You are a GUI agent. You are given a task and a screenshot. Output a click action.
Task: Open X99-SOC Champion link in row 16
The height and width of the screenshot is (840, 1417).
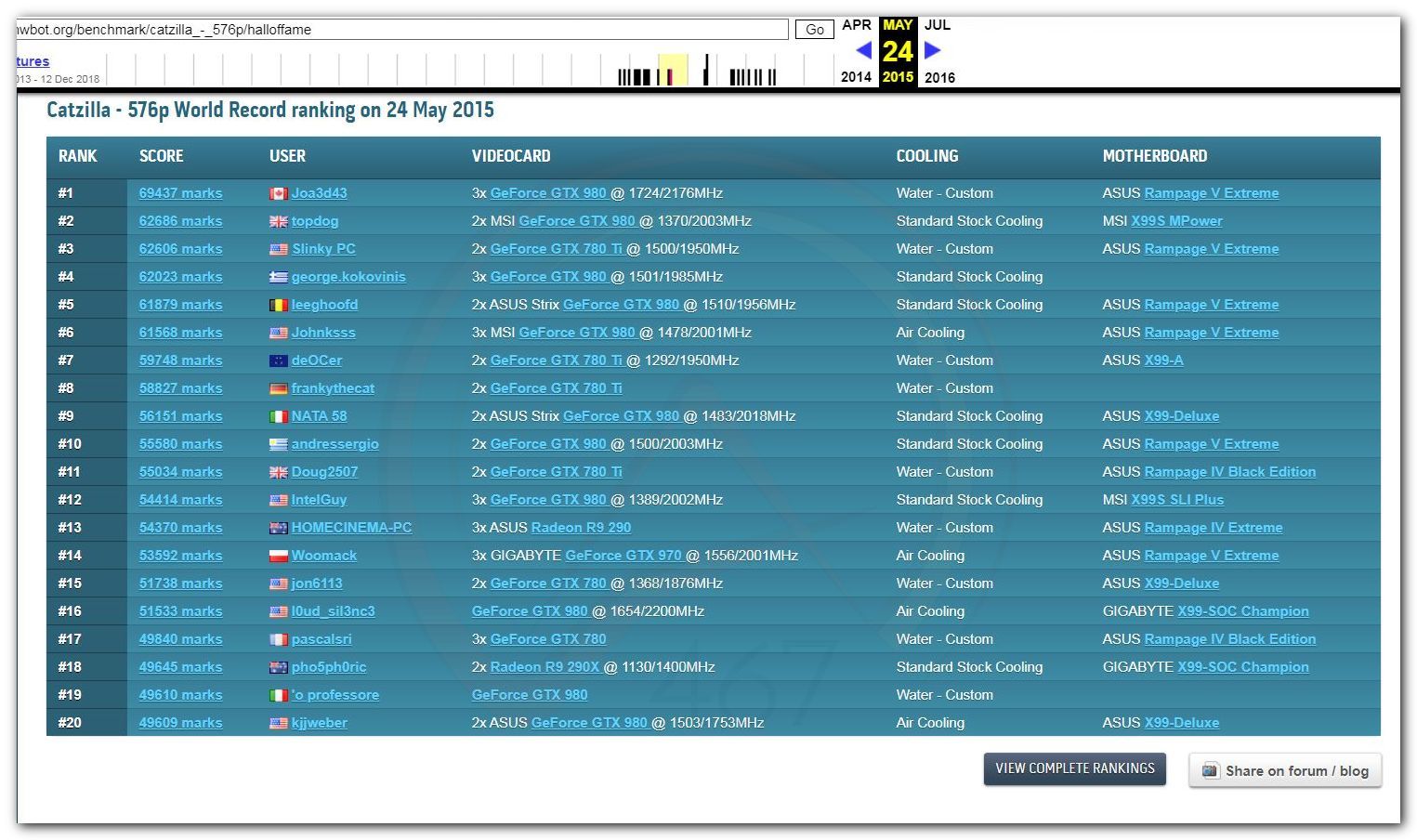[1243, 611]
